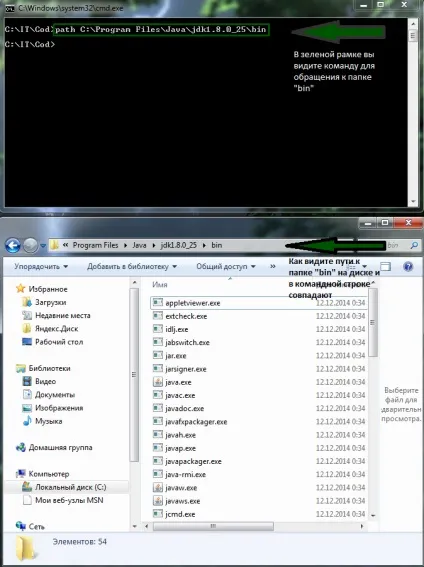Screen dimensions: 424x567
Task: Click the file list vertical scrollbar thumb
Action: coord(373,323)
